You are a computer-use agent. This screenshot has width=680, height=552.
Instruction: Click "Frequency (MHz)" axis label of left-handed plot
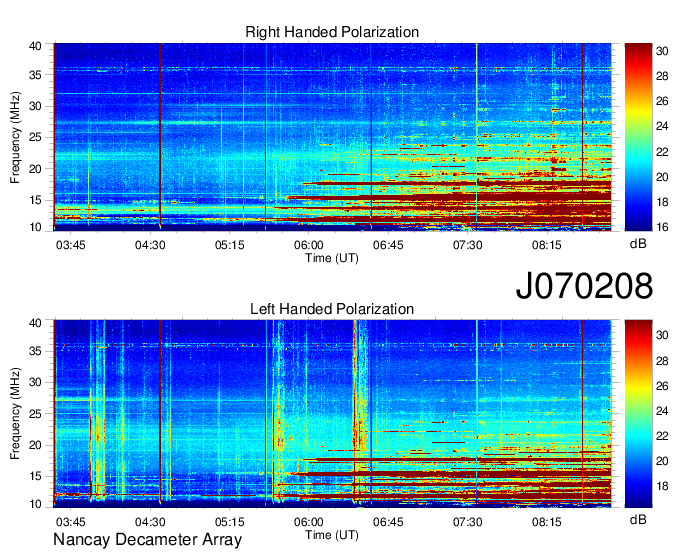pos(15,414)
